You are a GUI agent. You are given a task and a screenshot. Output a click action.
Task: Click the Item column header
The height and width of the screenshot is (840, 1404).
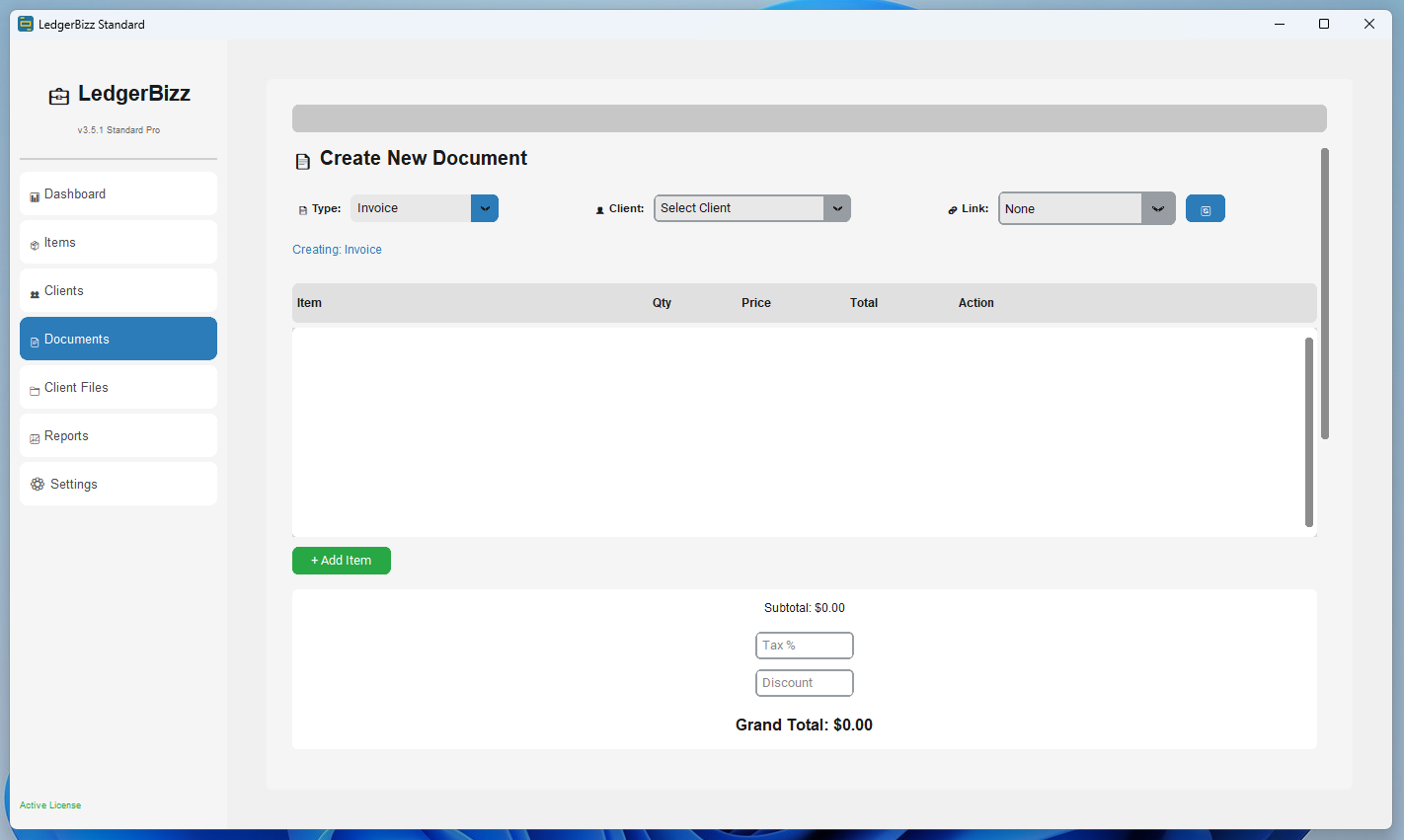pos(309,303)
